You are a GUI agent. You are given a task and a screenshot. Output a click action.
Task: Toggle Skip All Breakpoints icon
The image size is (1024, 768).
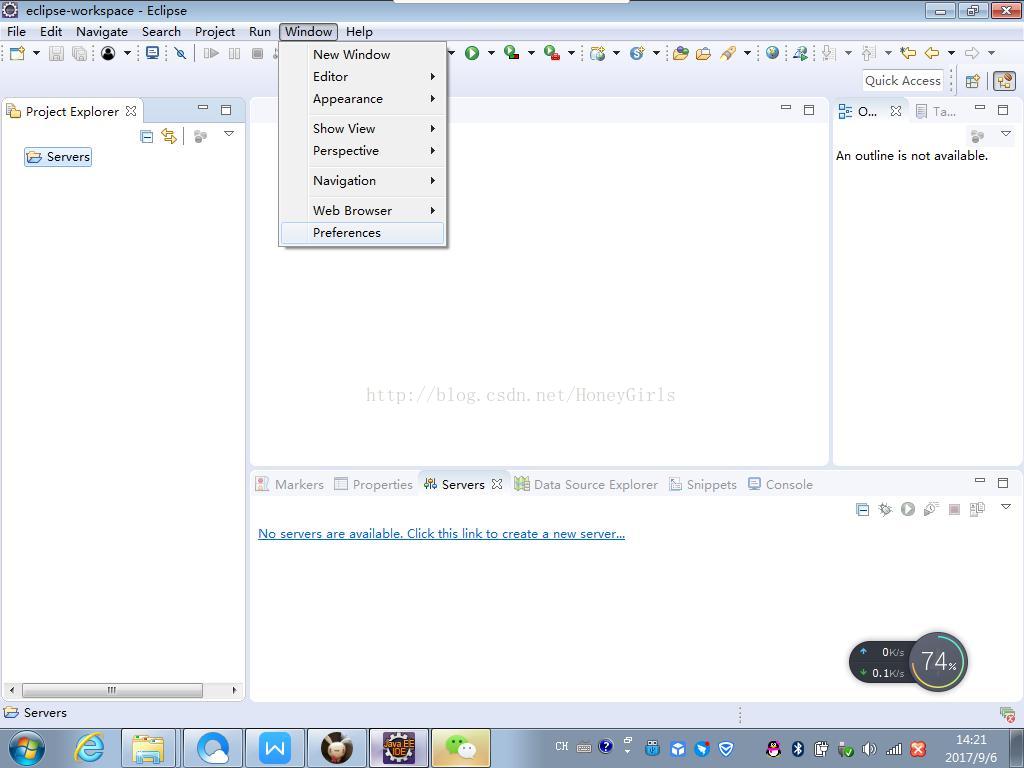[x=180, y=54]
